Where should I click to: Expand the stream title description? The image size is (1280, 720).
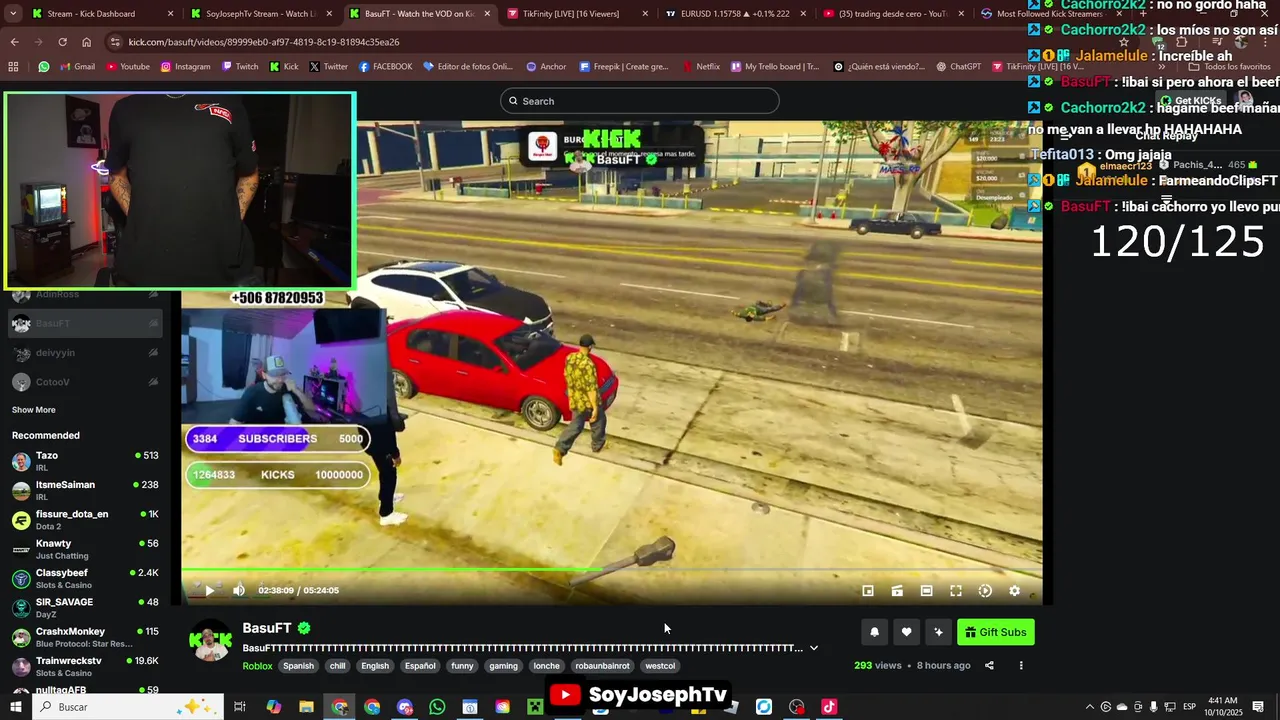tap(814, 648)
